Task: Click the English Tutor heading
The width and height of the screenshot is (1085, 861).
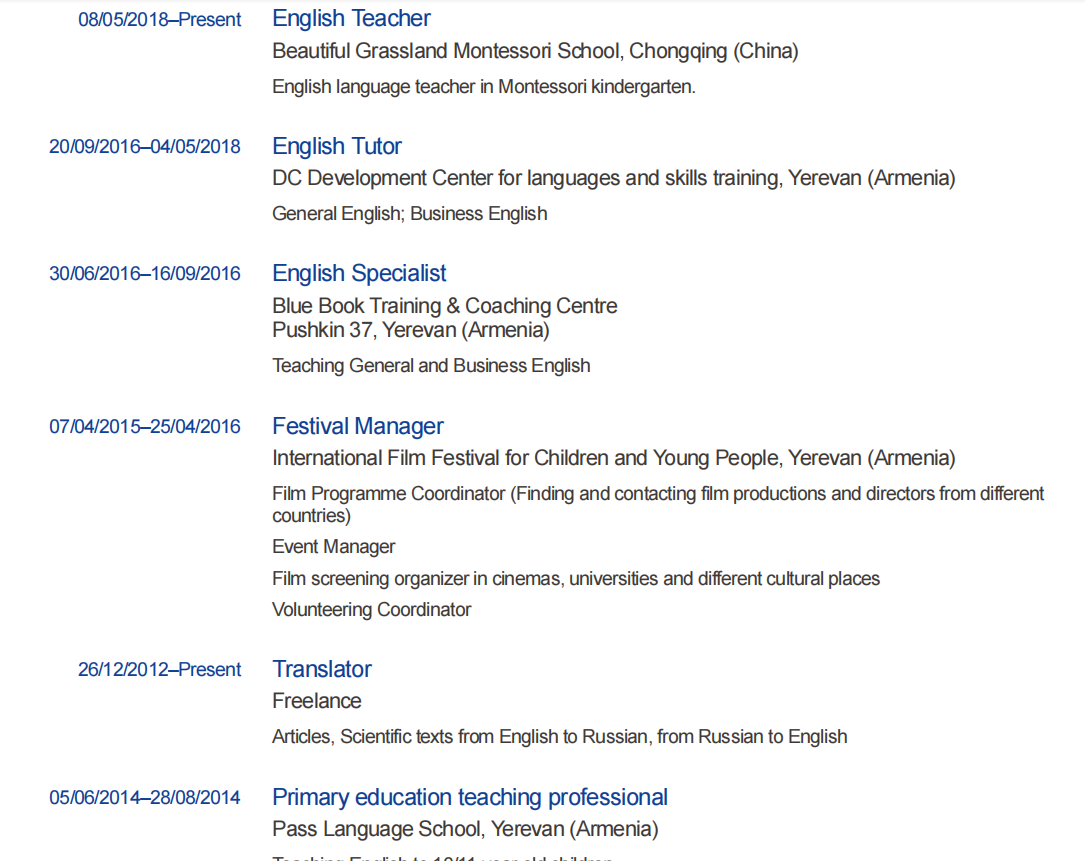Action: (x=337, y=147)
